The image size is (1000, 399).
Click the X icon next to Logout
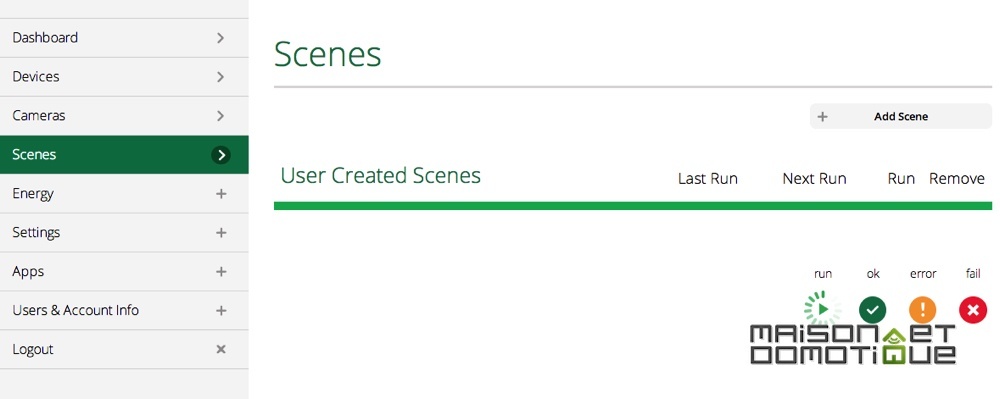221,349
